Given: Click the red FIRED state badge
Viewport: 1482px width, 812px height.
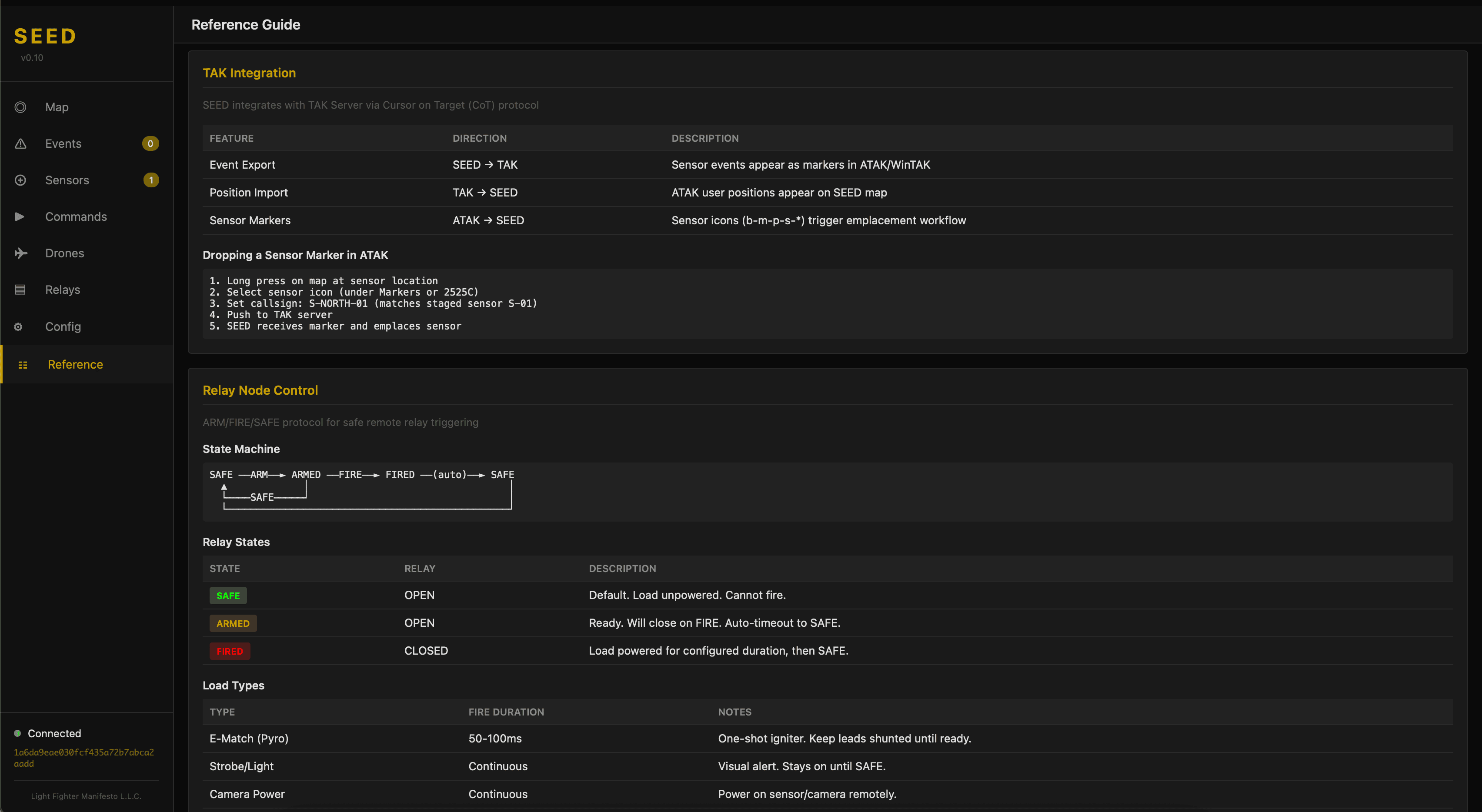Looking at the screenshot, I should [x=230, y=650].
